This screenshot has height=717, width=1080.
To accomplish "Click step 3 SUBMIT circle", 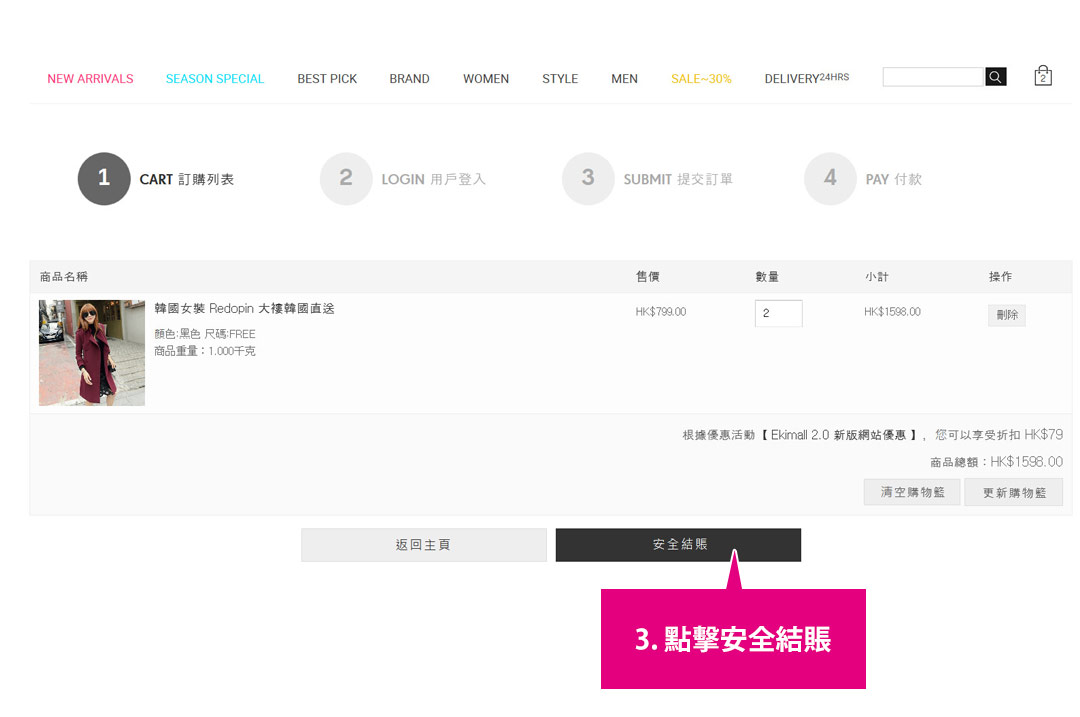I will click(x=588, y=179).
